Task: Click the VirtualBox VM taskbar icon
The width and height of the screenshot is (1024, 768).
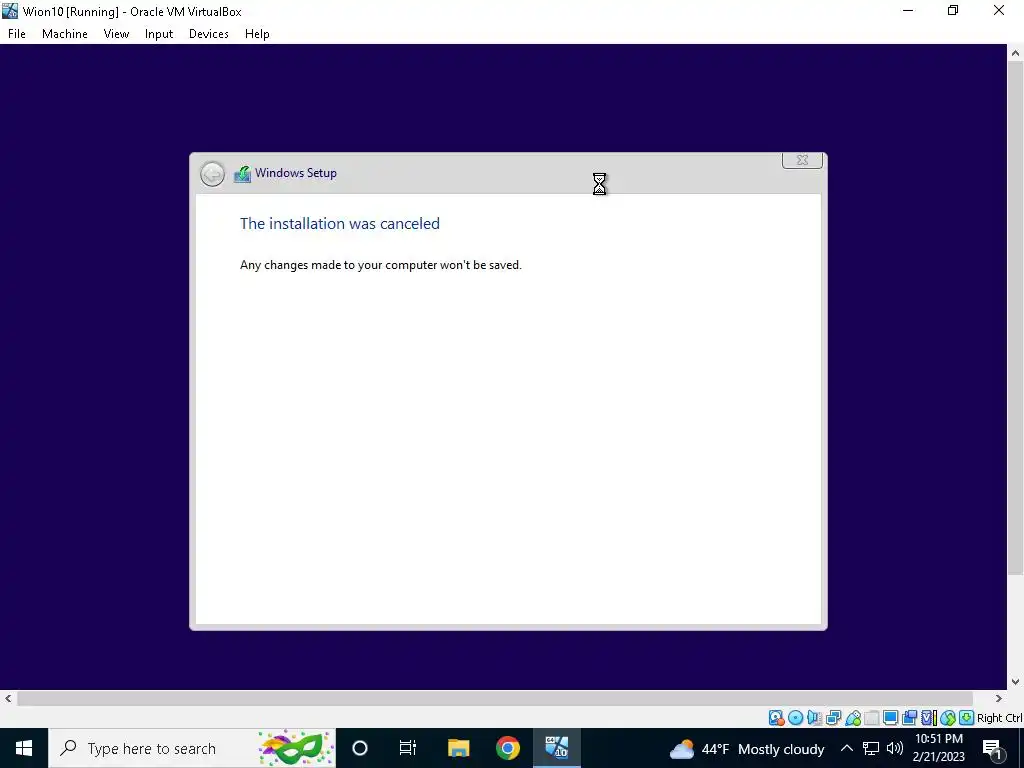Action: pyautogui.click(x=556, y=748)
